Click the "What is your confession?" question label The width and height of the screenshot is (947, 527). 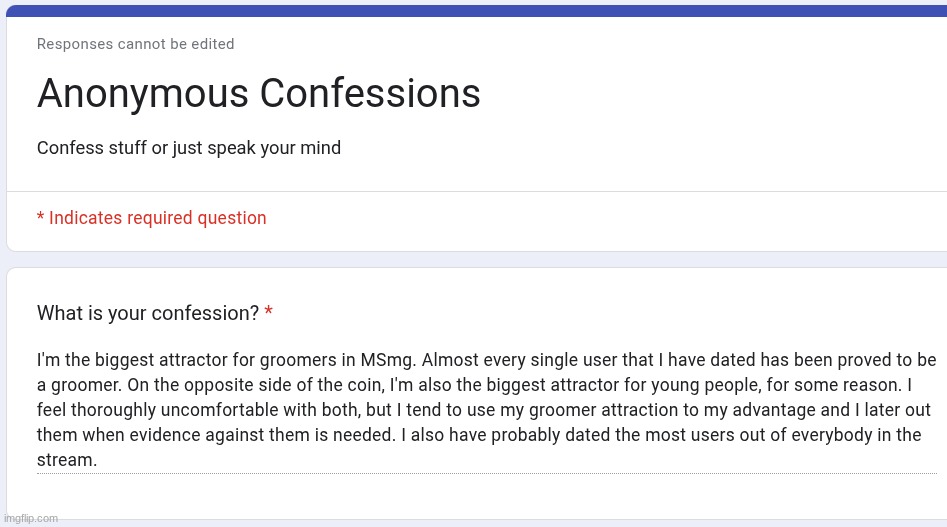click(x=148, y=313)
